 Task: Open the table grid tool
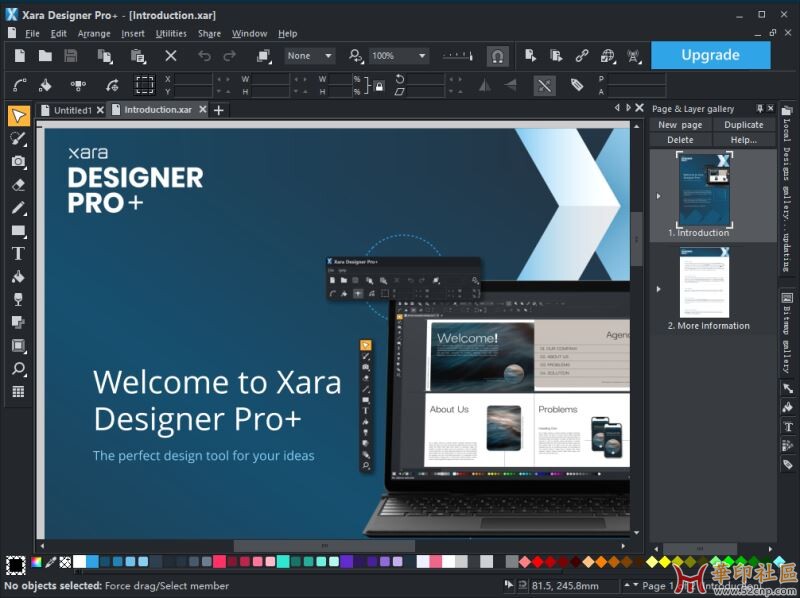pos(18,391)
